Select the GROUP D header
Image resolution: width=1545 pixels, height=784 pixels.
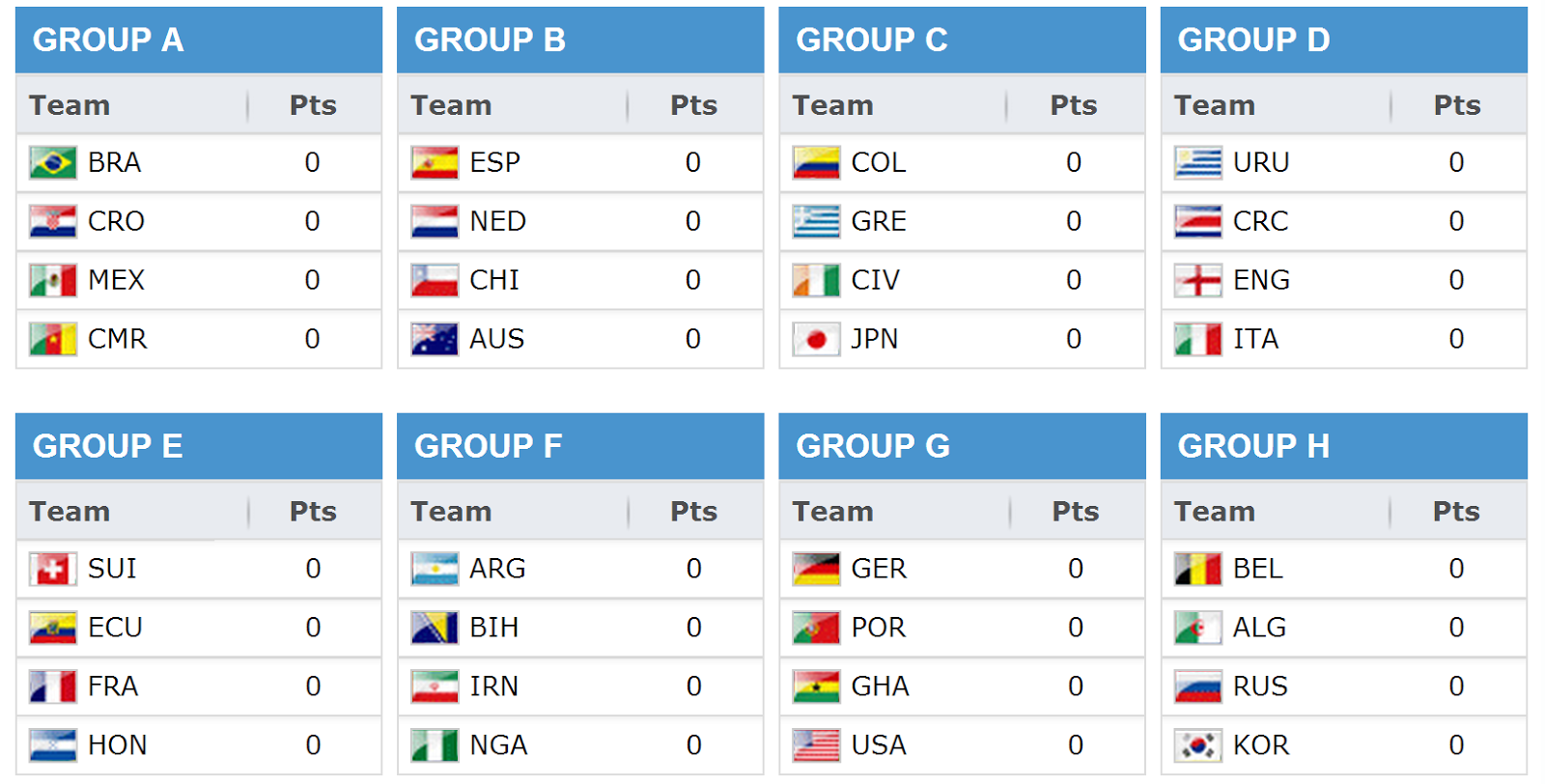click(1344, 40)
